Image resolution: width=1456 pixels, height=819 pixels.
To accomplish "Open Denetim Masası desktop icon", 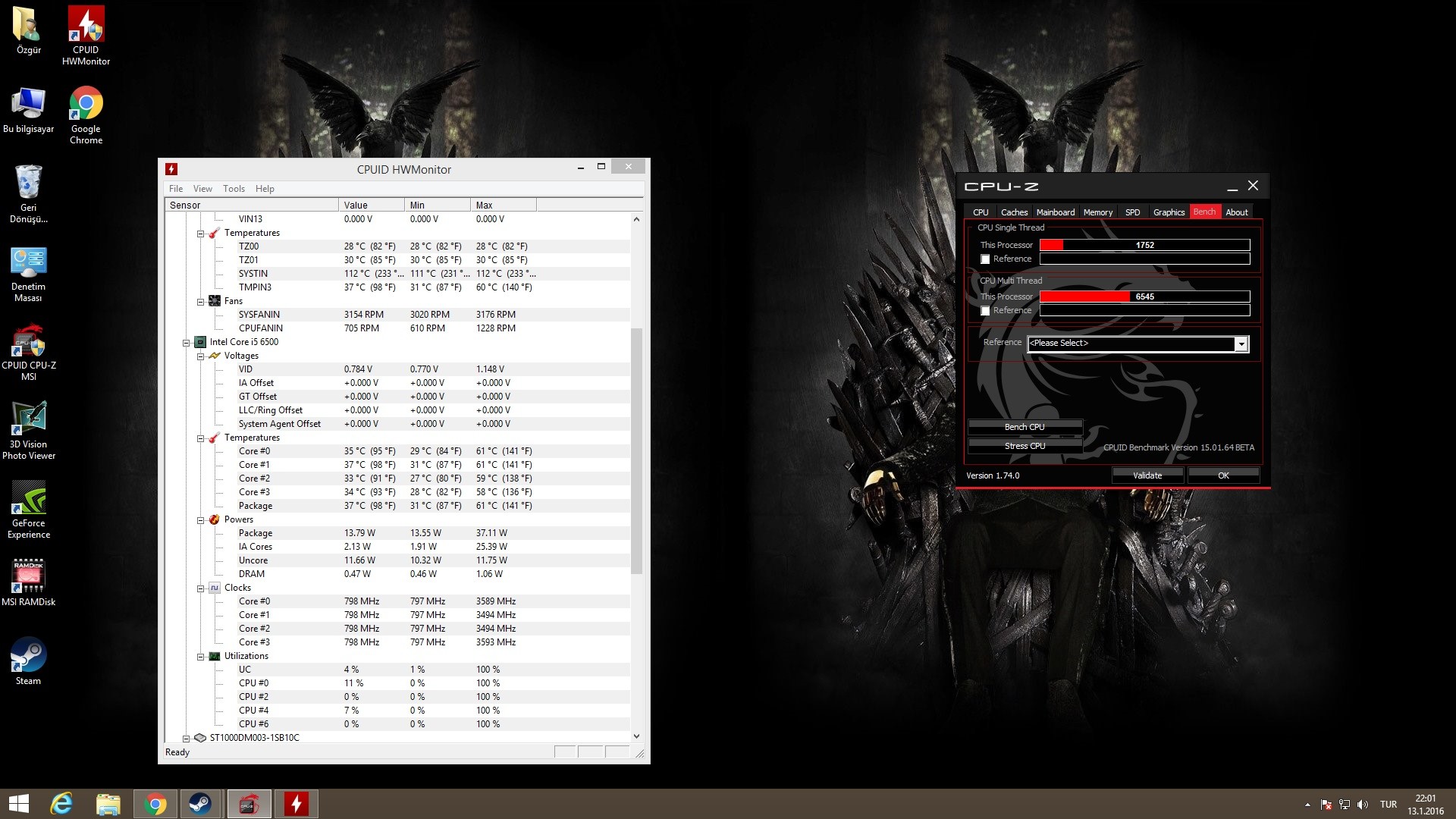I will [28, 274].
